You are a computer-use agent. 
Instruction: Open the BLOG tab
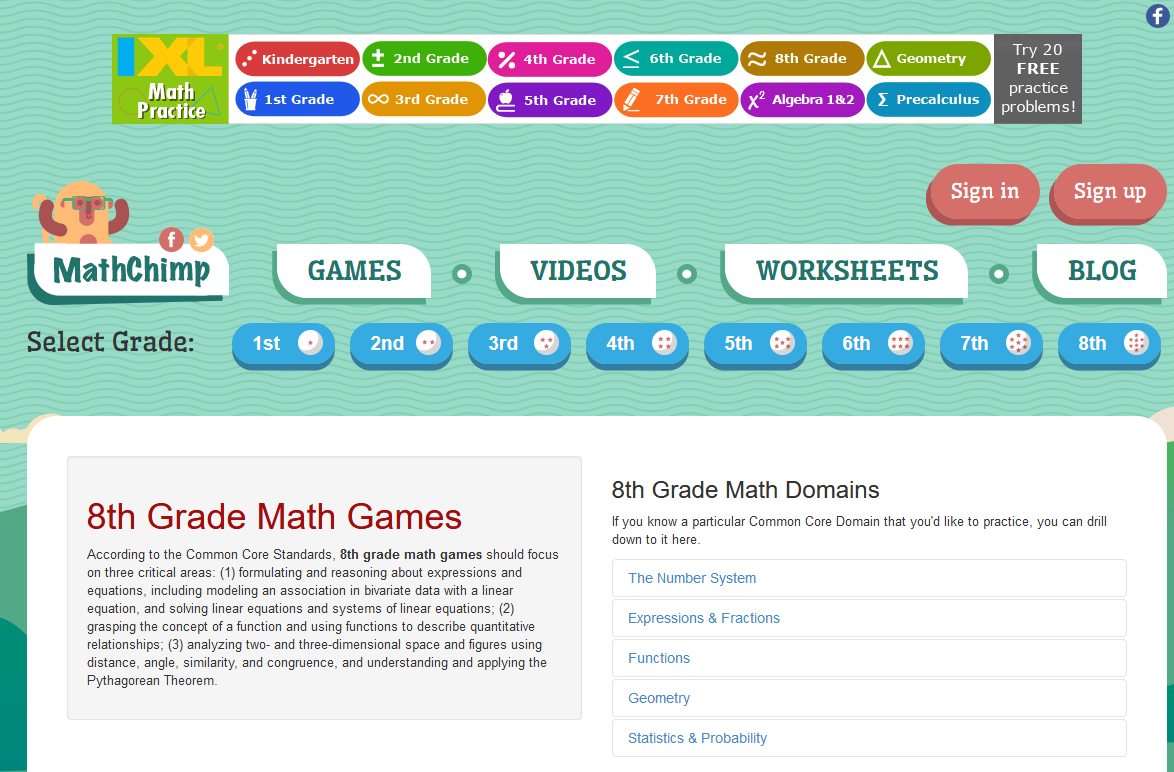coord(1101,270)
